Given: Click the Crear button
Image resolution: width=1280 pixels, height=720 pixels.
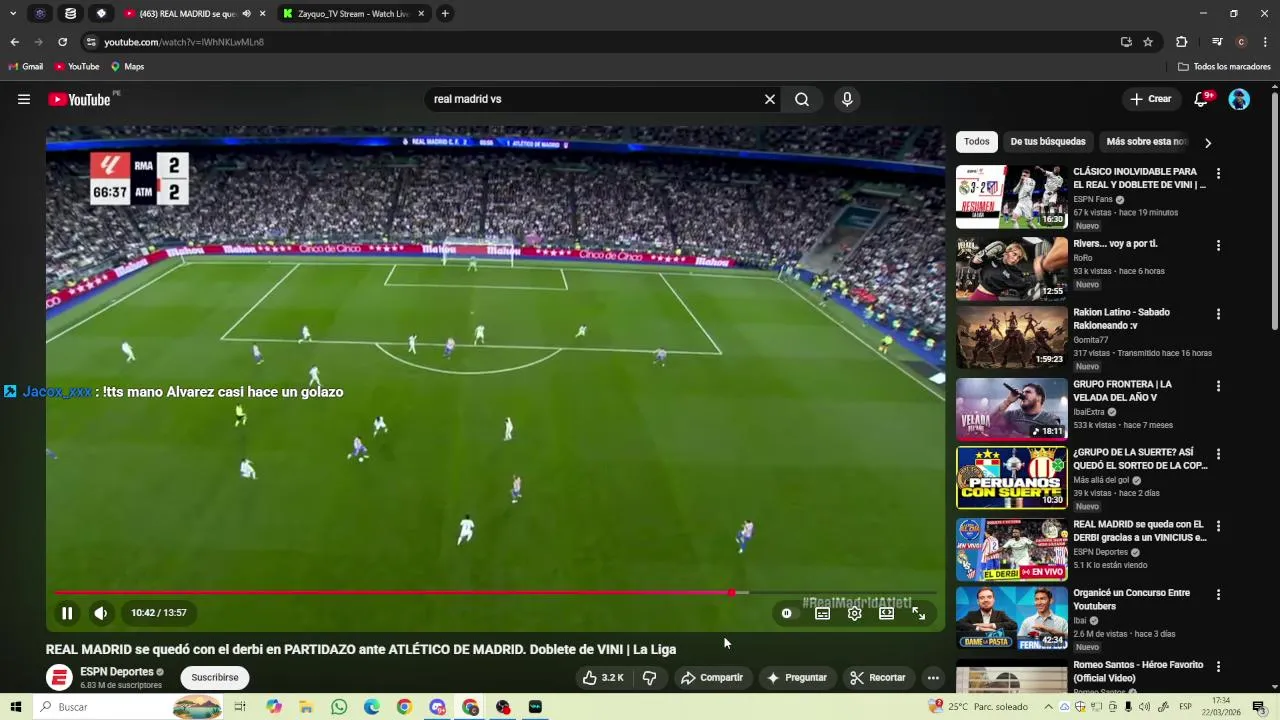Looking at the screenshot, I should click(1150, 99).
